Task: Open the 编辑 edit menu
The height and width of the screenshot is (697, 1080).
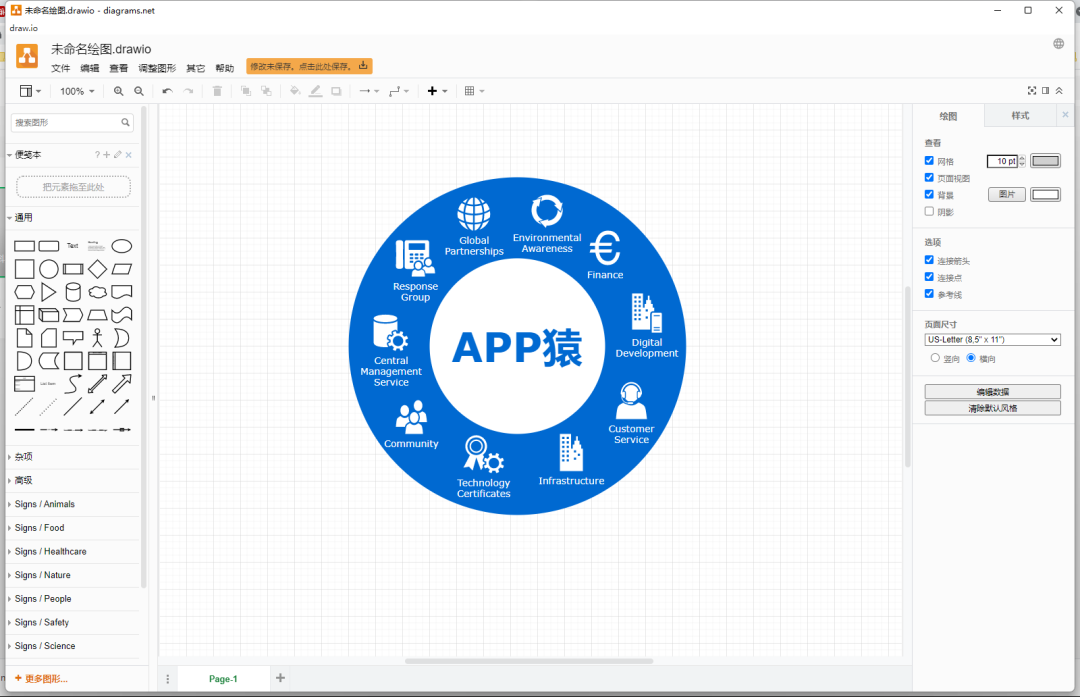Action: [90, 68]
